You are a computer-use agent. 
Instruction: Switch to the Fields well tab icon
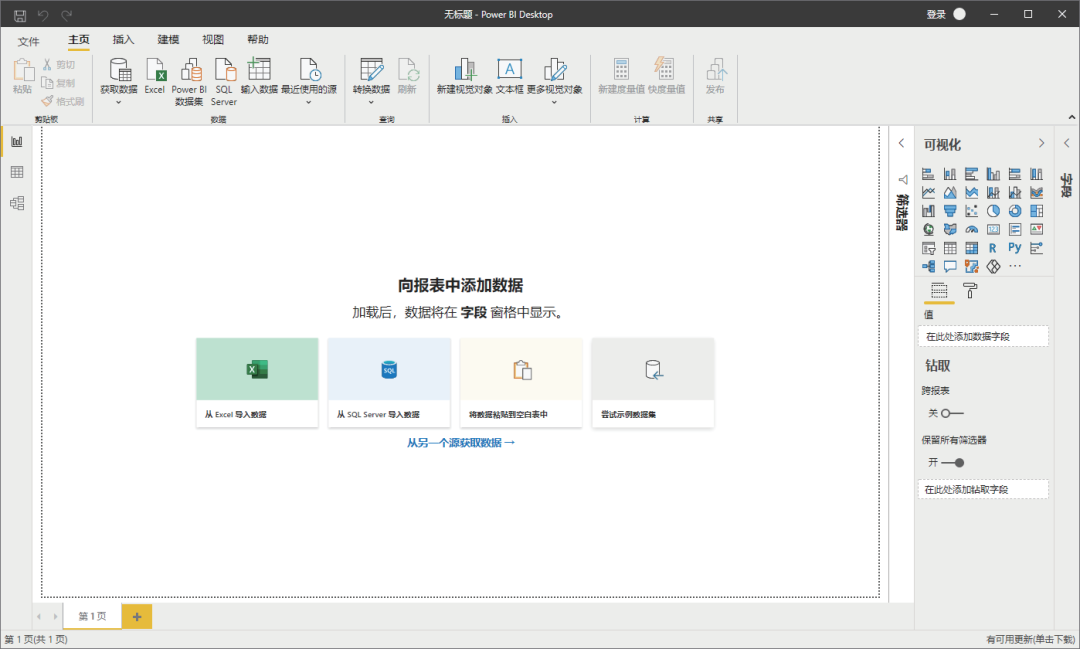(x=939, y=291)
